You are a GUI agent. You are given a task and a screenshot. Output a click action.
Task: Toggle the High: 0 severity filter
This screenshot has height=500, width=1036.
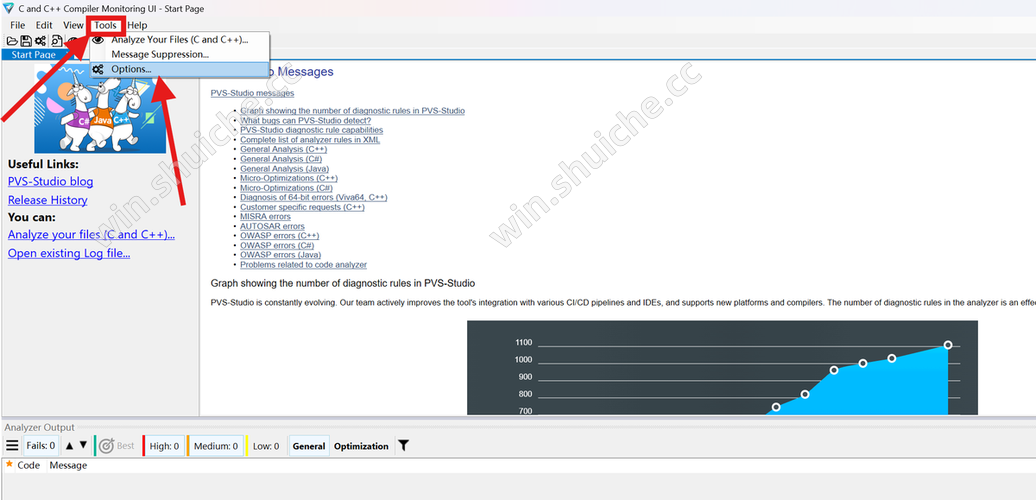pyautogui.click(x=164, y=446)
